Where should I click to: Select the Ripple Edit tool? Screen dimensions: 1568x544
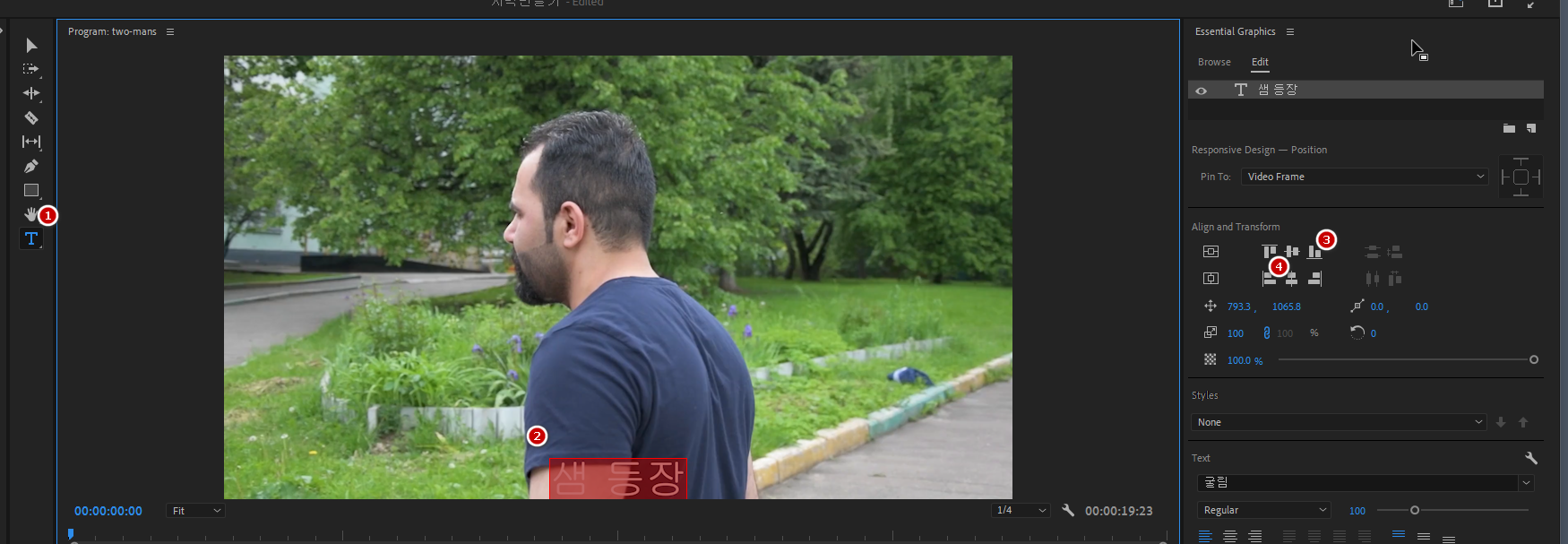pos(31,93)
